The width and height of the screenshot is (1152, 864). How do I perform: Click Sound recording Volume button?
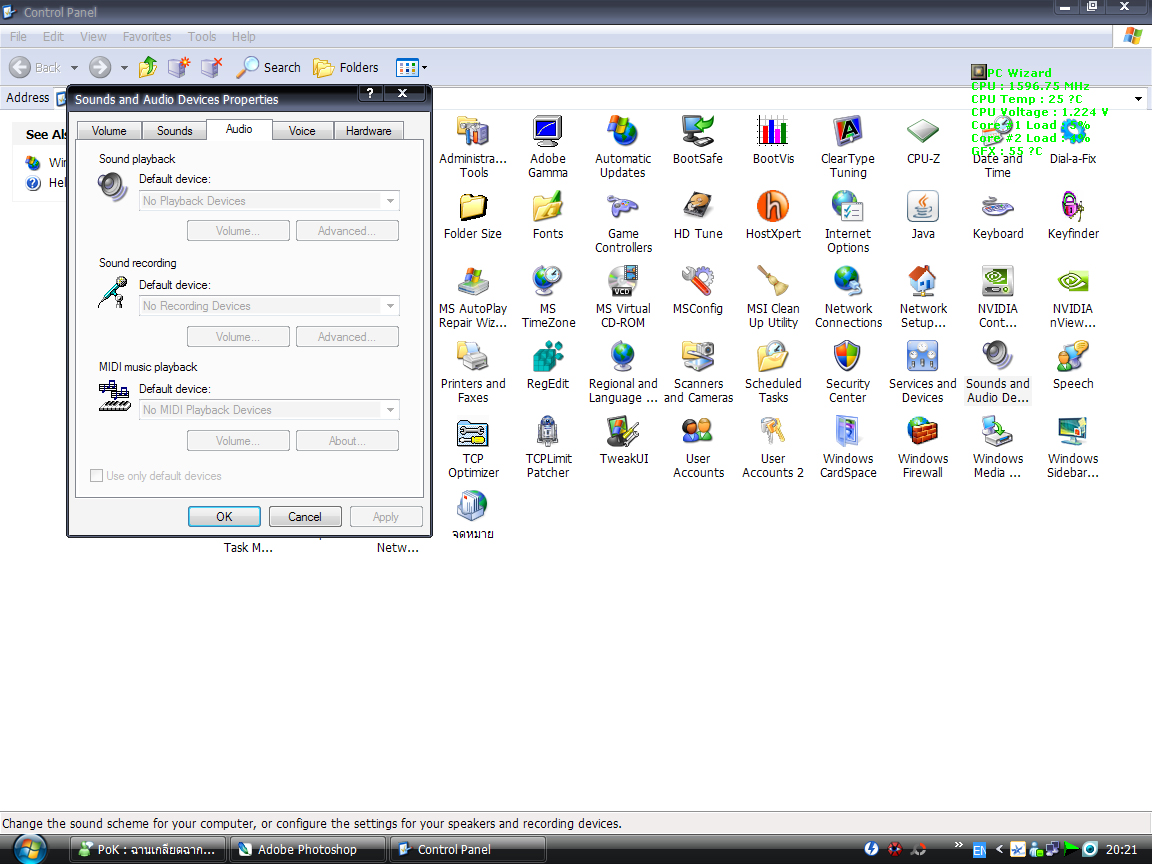238,336
